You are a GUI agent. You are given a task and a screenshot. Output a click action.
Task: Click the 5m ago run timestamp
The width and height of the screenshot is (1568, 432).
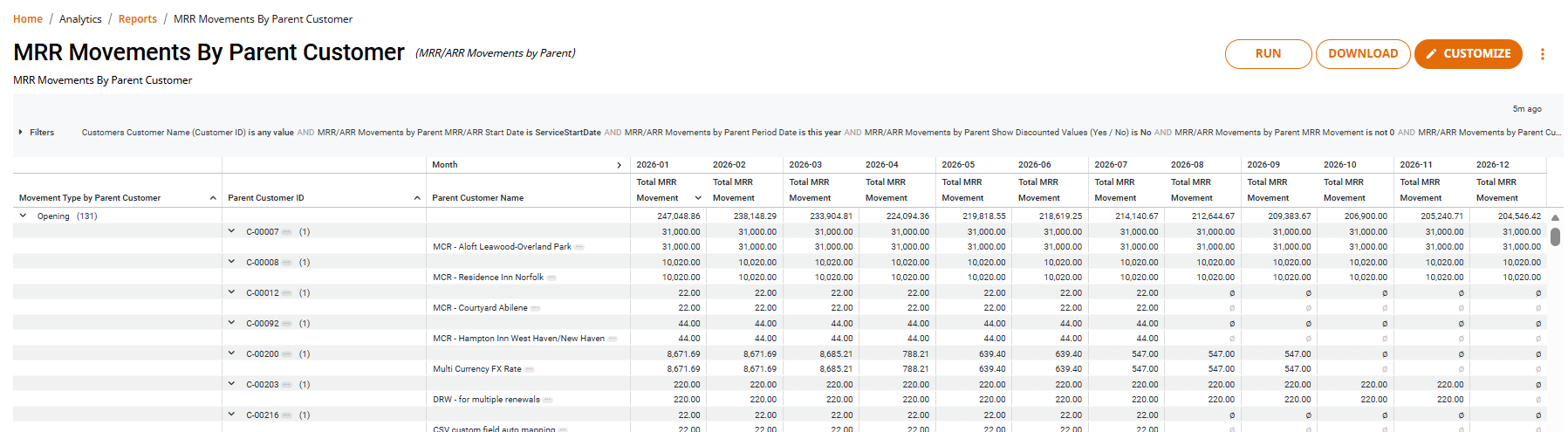(x=1527, y=109)
